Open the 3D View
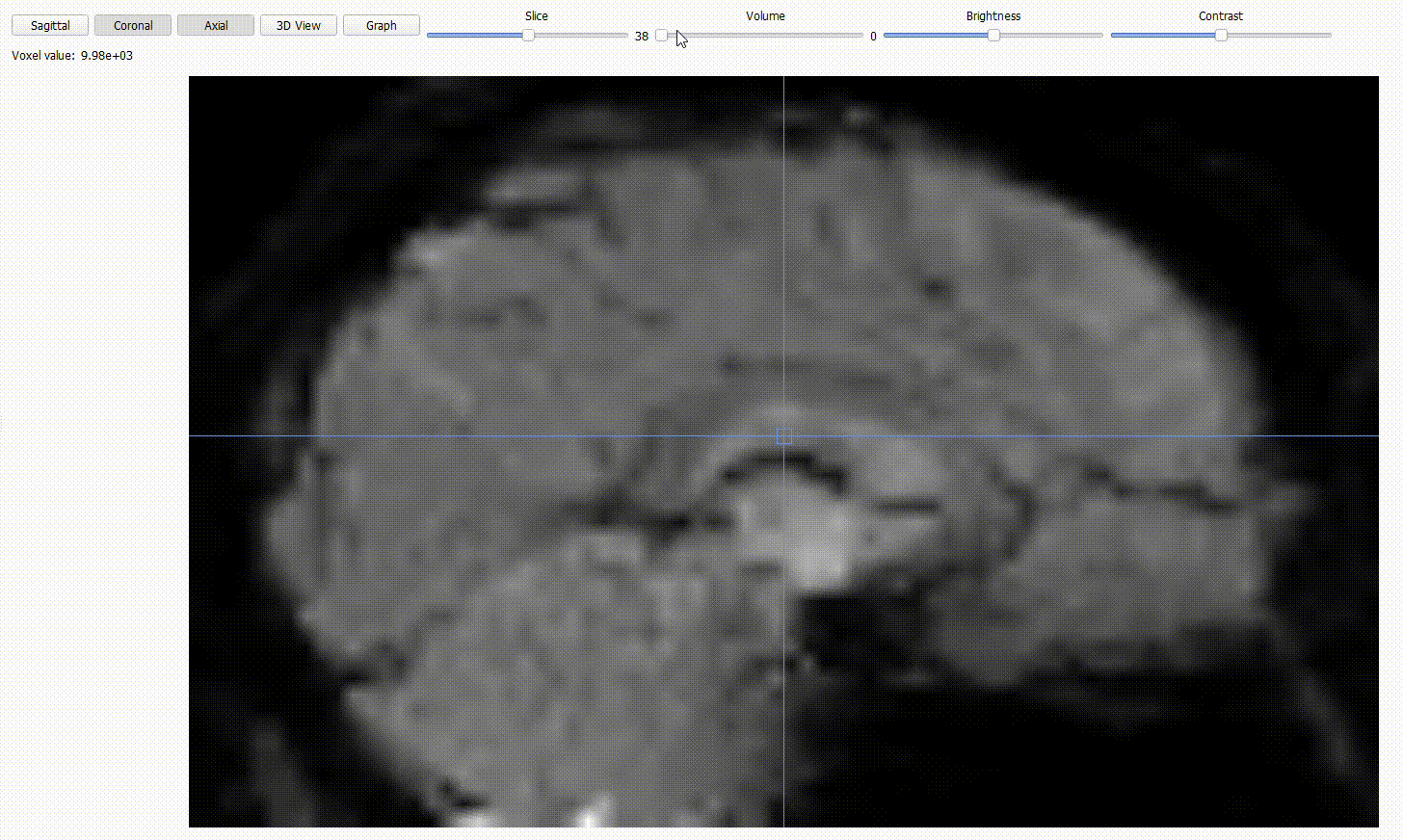 point(299,26)
